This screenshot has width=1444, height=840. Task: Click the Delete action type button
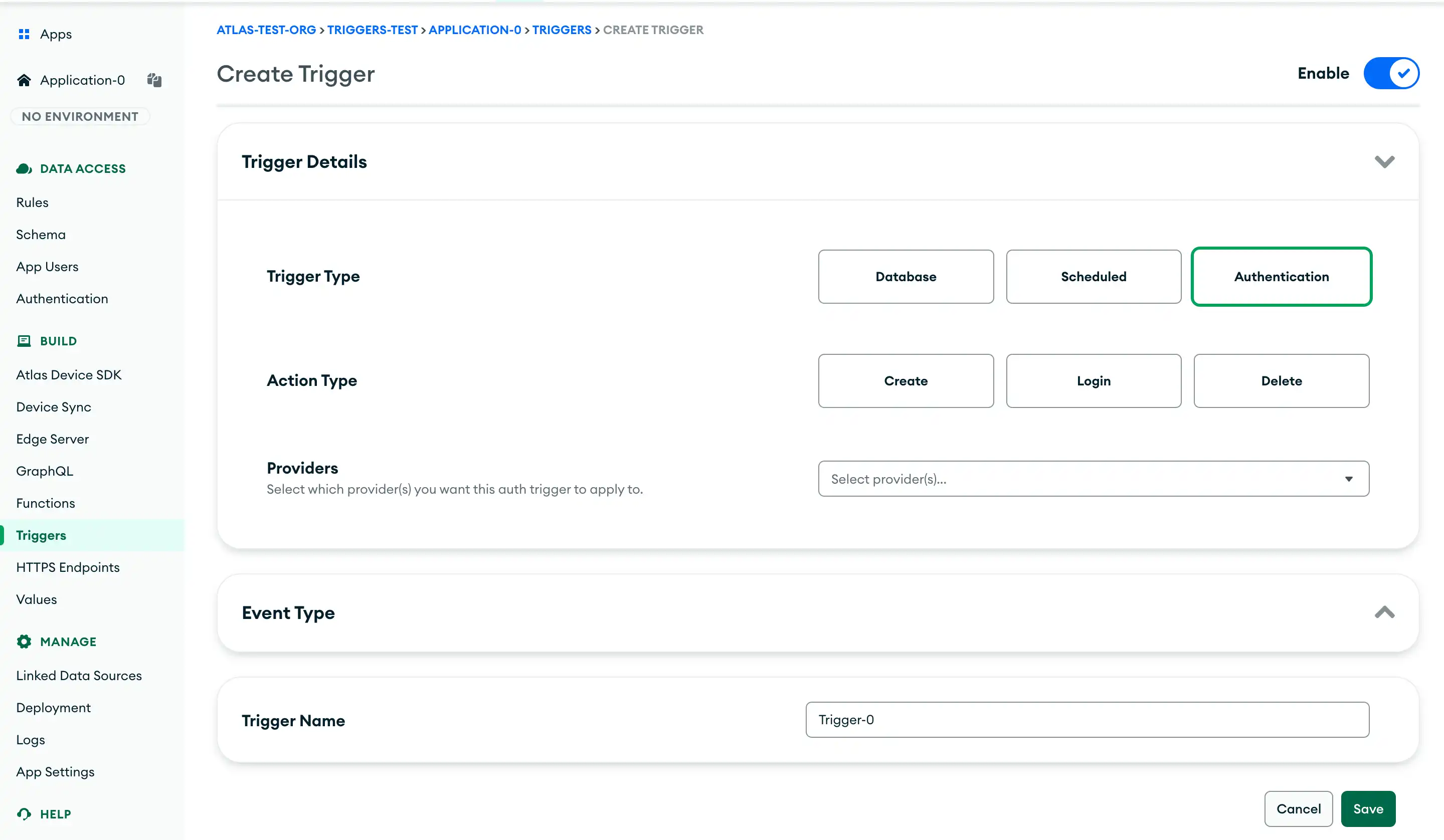(x=1282, y=380)
